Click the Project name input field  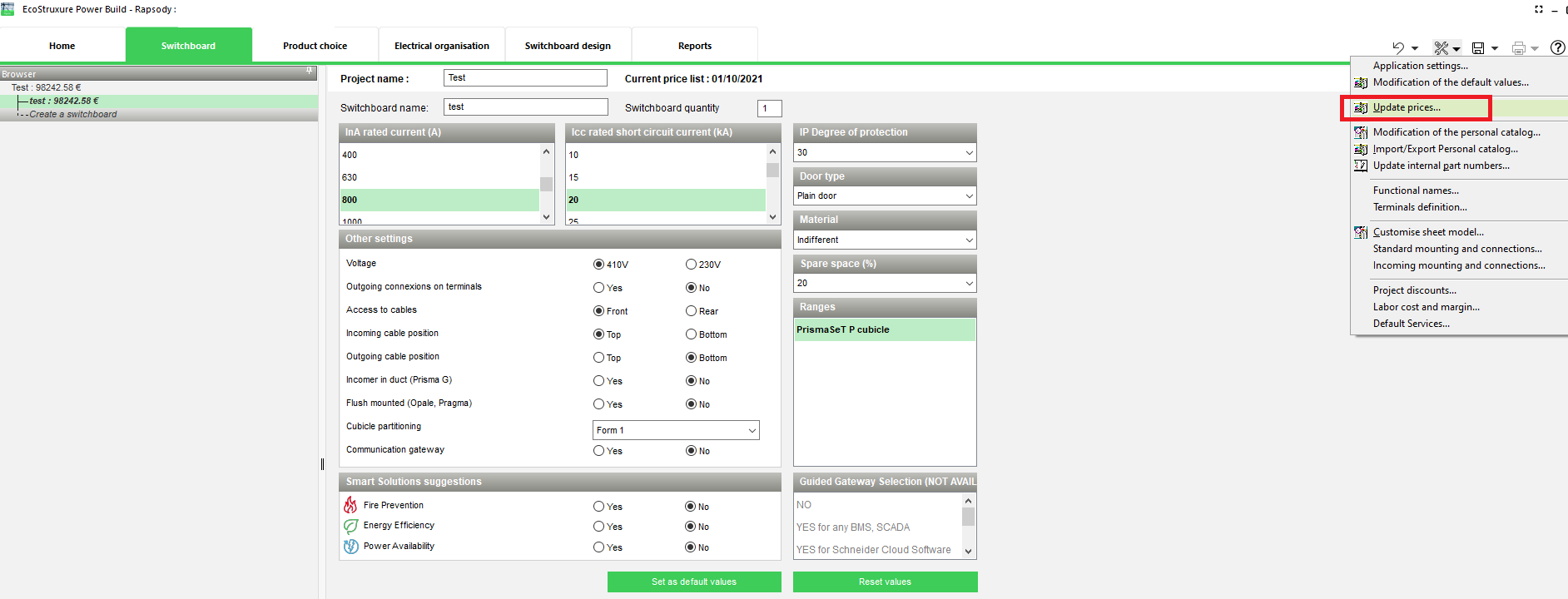click(x=526, y=77)
